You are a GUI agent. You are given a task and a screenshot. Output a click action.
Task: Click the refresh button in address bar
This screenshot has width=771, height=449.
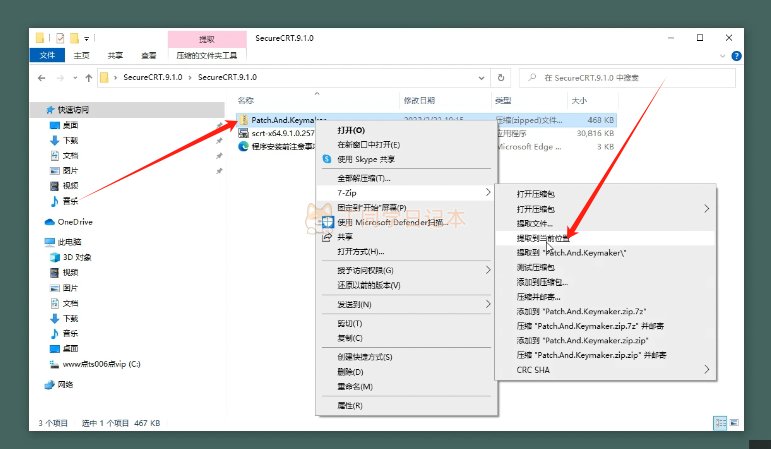(501, 78)
